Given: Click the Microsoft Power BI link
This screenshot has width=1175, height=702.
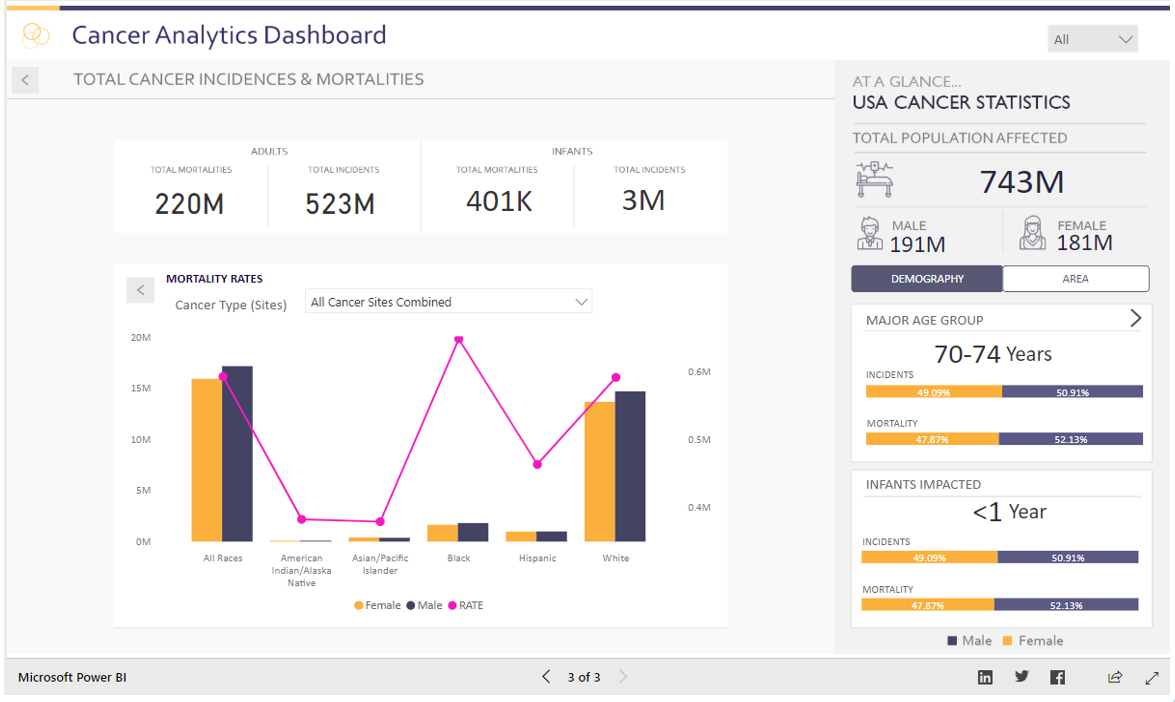Looking at the screenshot, I should (x=70, y=677).
